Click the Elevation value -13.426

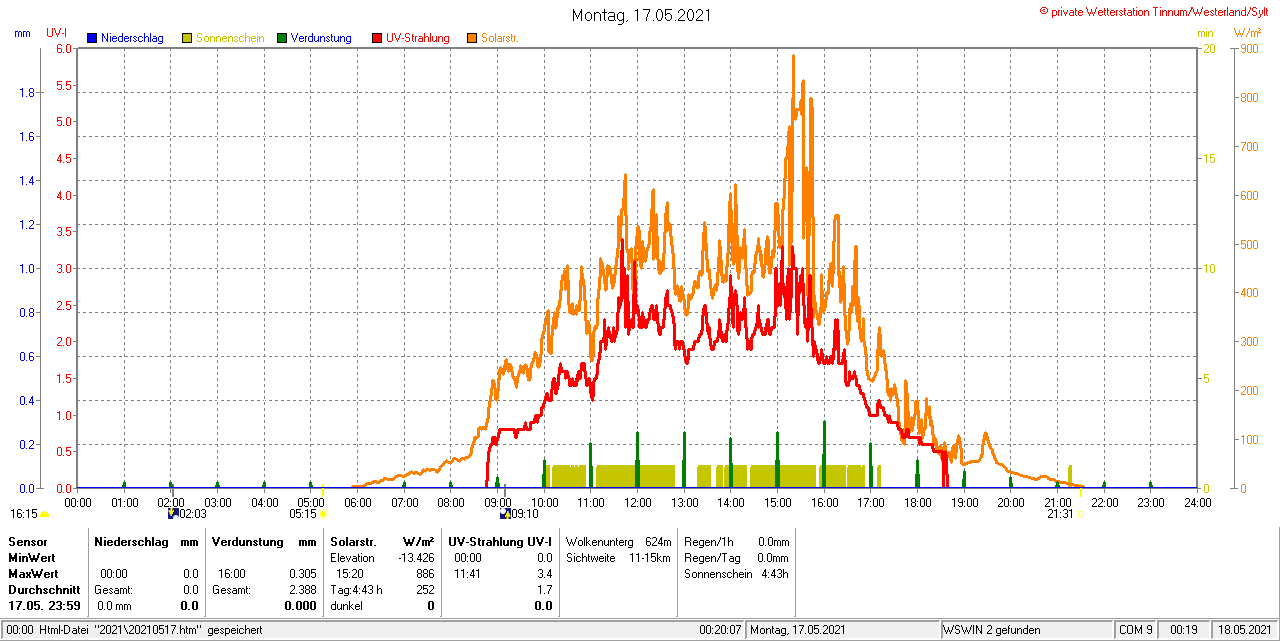(x=416, y=558)
